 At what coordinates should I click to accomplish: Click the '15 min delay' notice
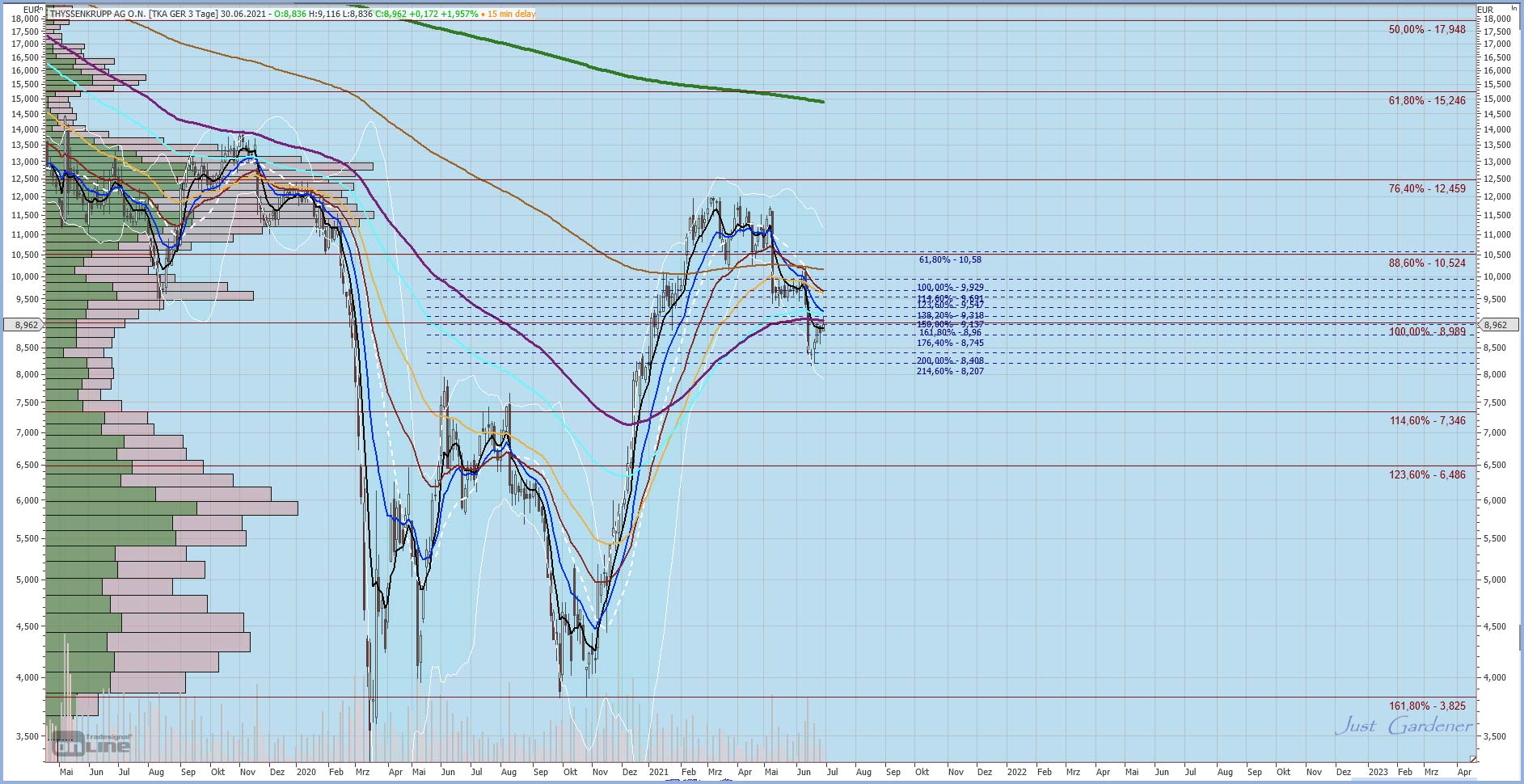point(511,14)
